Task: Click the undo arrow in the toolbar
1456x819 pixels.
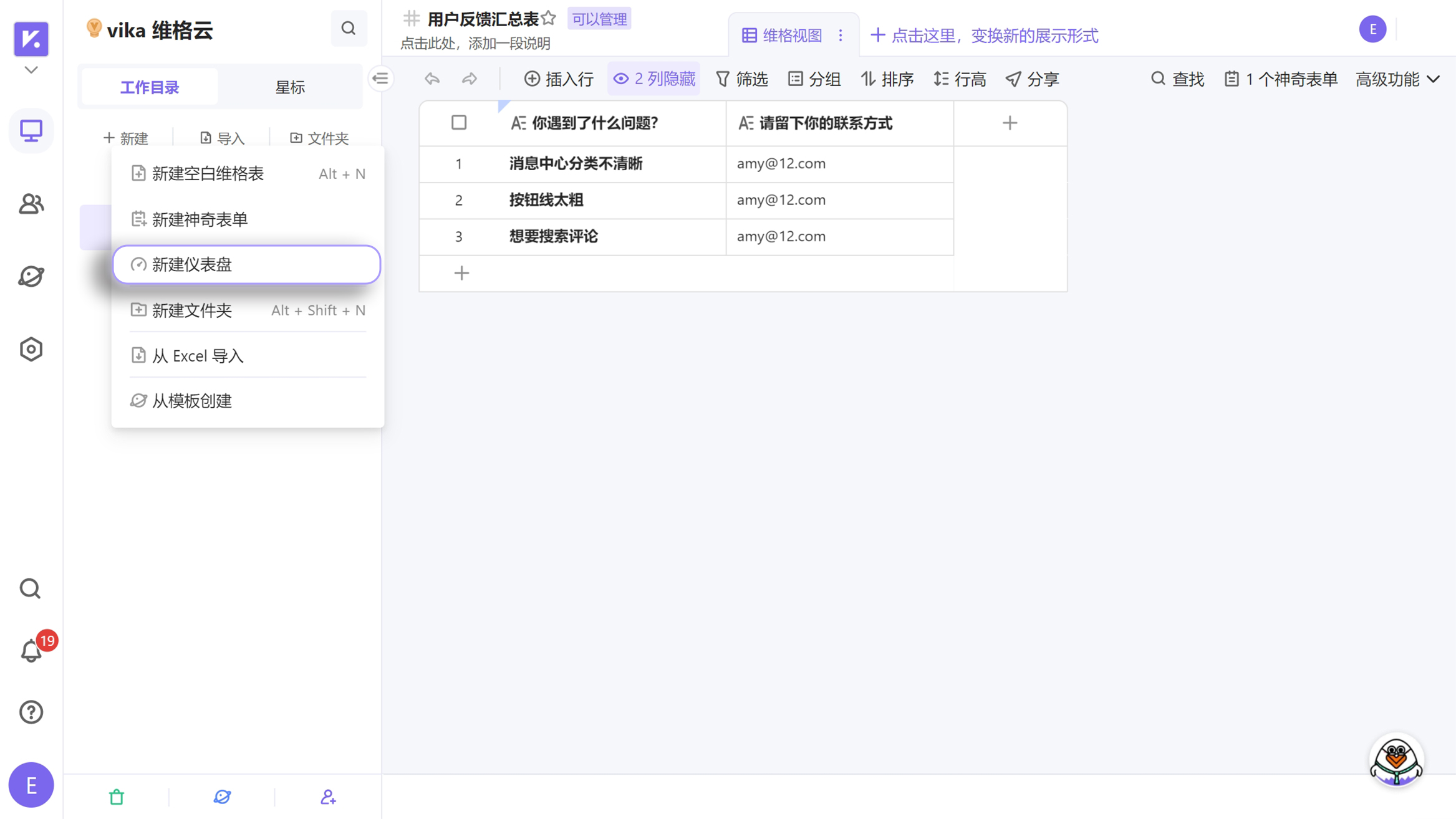Action: [431, 79]
